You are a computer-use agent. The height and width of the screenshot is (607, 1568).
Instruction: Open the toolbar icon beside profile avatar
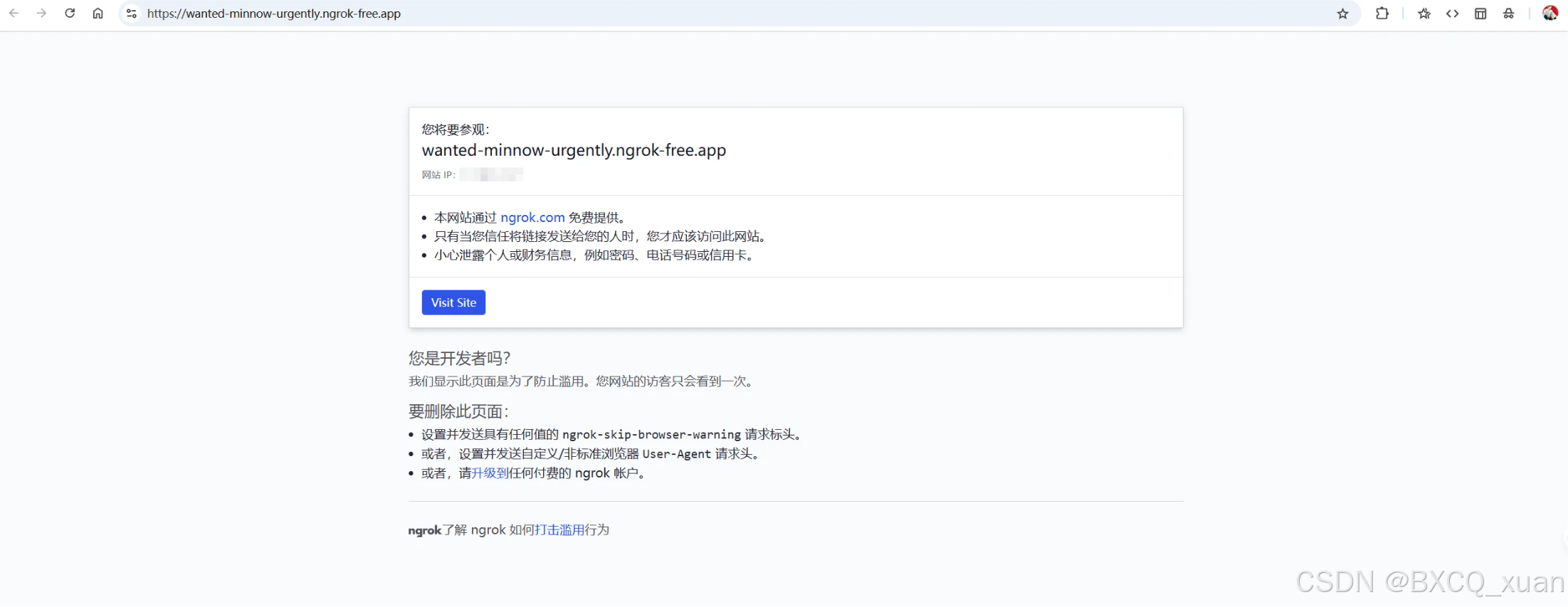coord(1509,14)
